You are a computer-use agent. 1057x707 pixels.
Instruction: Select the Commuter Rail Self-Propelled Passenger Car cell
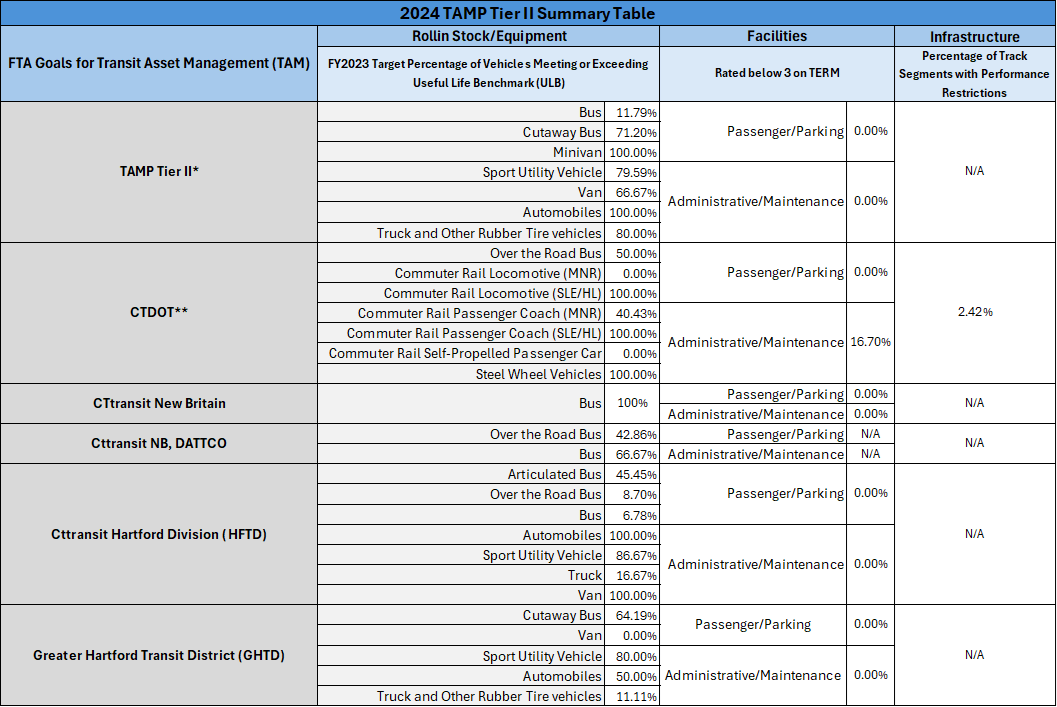point(466,353)
